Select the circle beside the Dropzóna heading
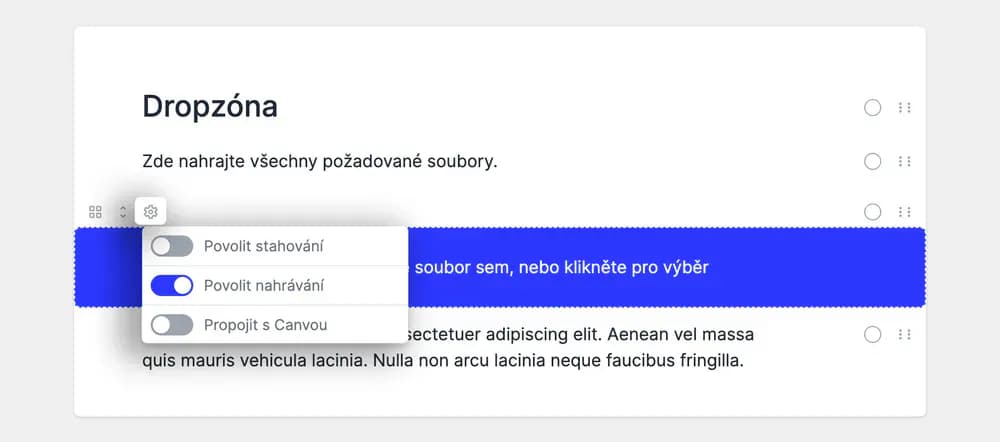Screen dimensions: 1000x442 coord(873,108)
